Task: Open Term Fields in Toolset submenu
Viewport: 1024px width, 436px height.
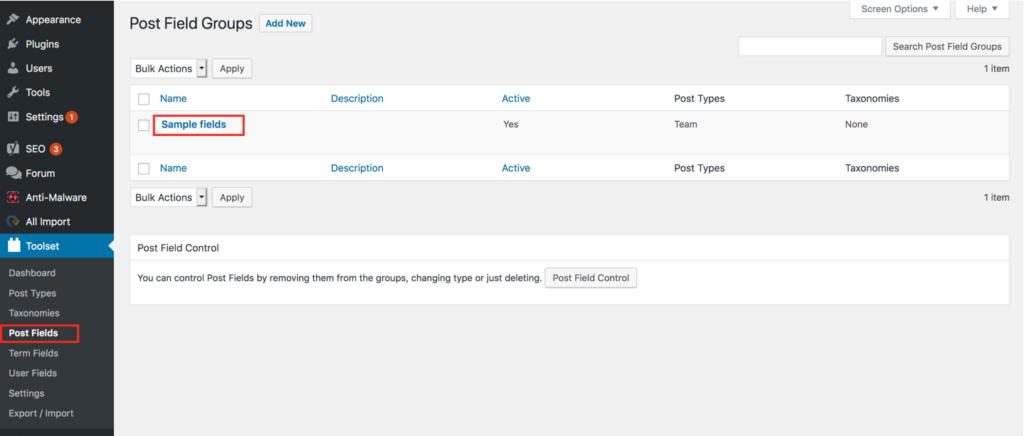Action: click(33, 353)
